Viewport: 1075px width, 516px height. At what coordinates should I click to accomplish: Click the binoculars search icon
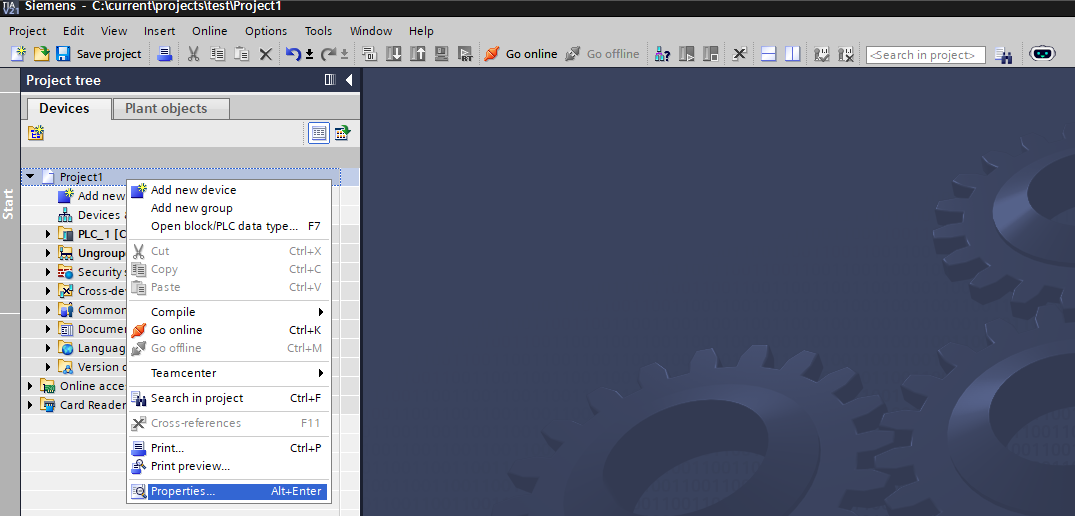point(1004,55)
